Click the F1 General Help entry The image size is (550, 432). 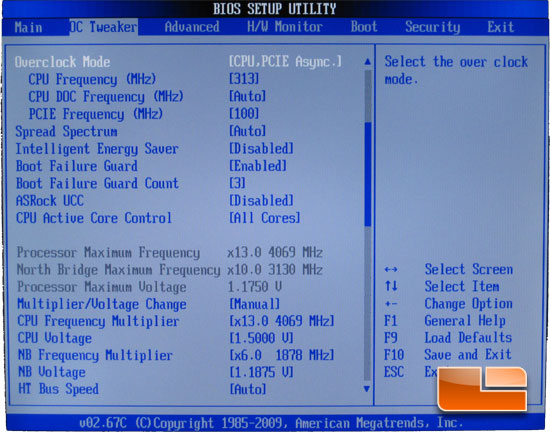pyautogui.click(x=445, y=320)
